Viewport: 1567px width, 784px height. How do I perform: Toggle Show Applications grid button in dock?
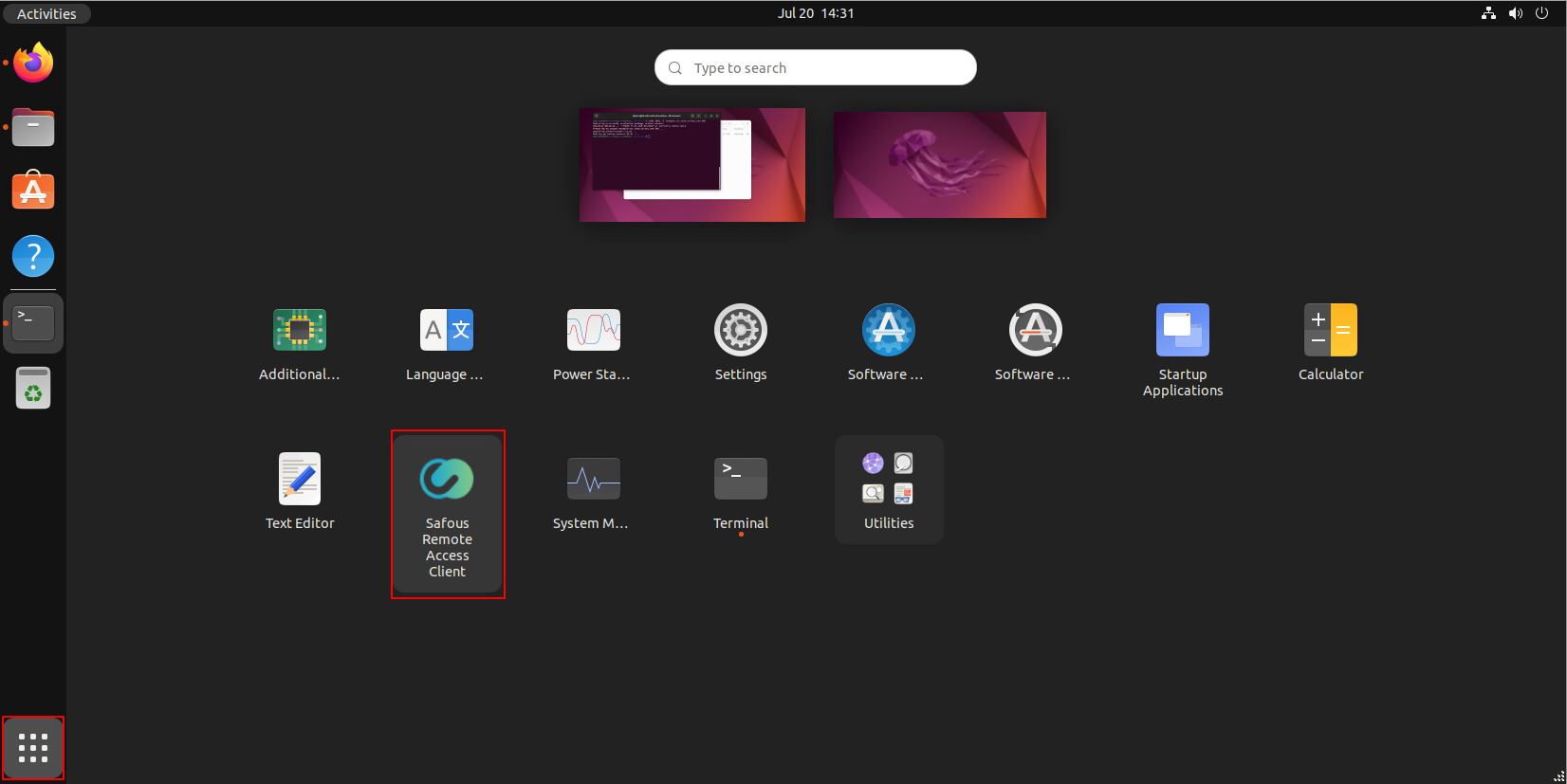[33, 748]
